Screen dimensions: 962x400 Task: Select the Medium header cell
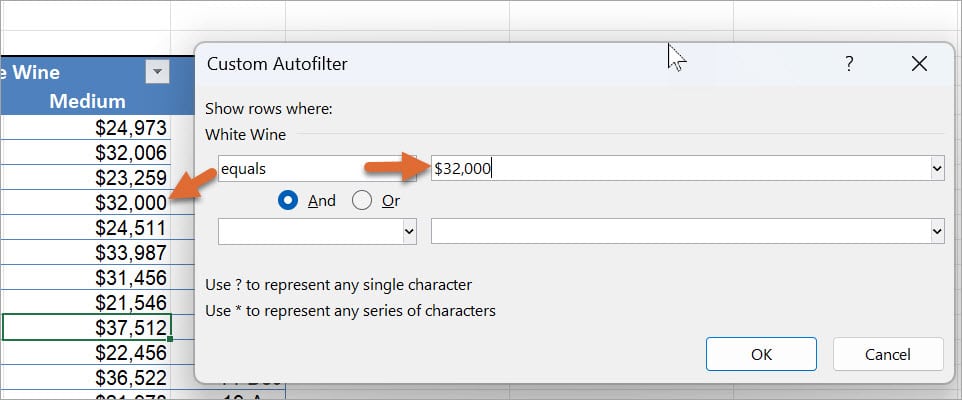(88, 101)
